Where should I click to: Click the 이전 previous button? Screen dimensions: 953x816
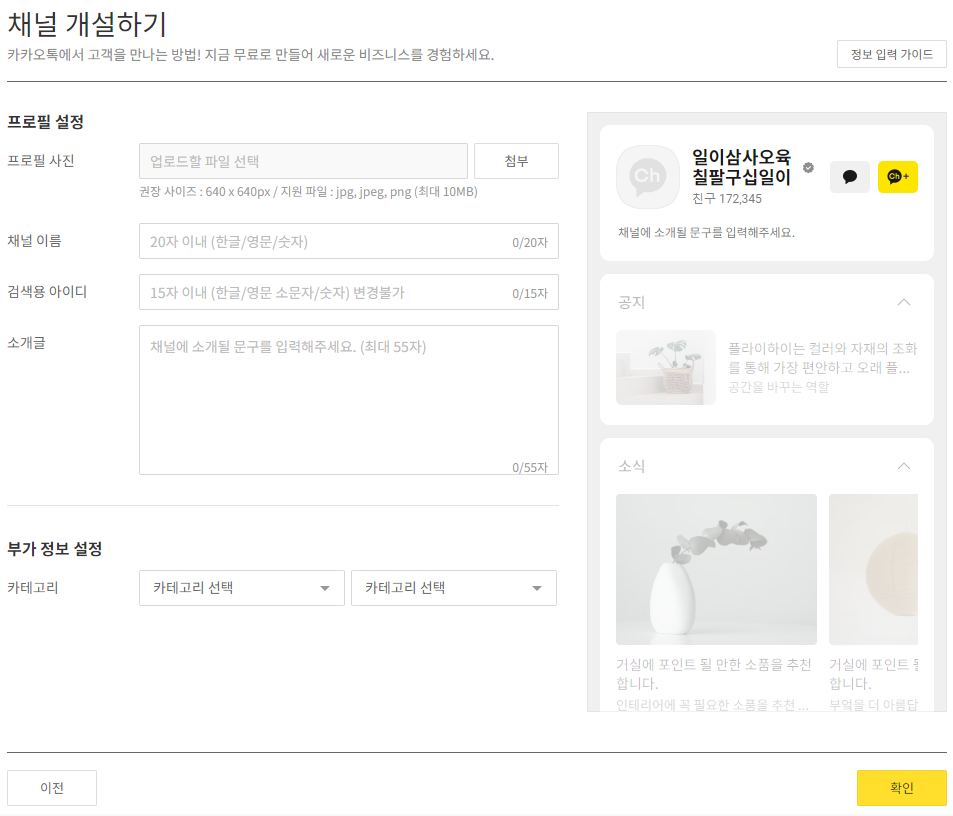click(x=51, y=787)
